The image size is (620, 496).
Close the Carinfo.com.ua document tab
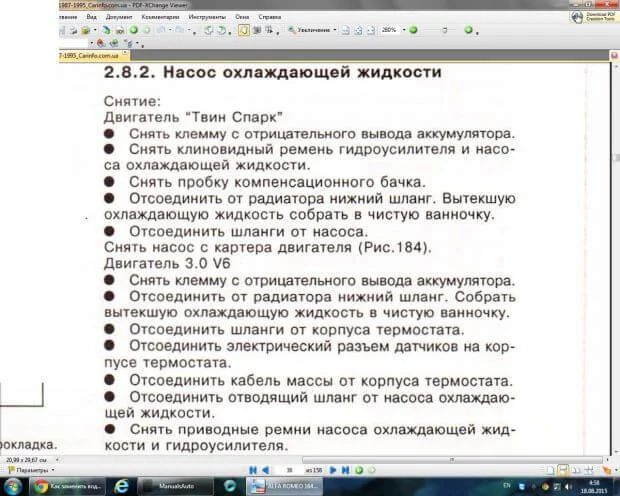point(125,53)
